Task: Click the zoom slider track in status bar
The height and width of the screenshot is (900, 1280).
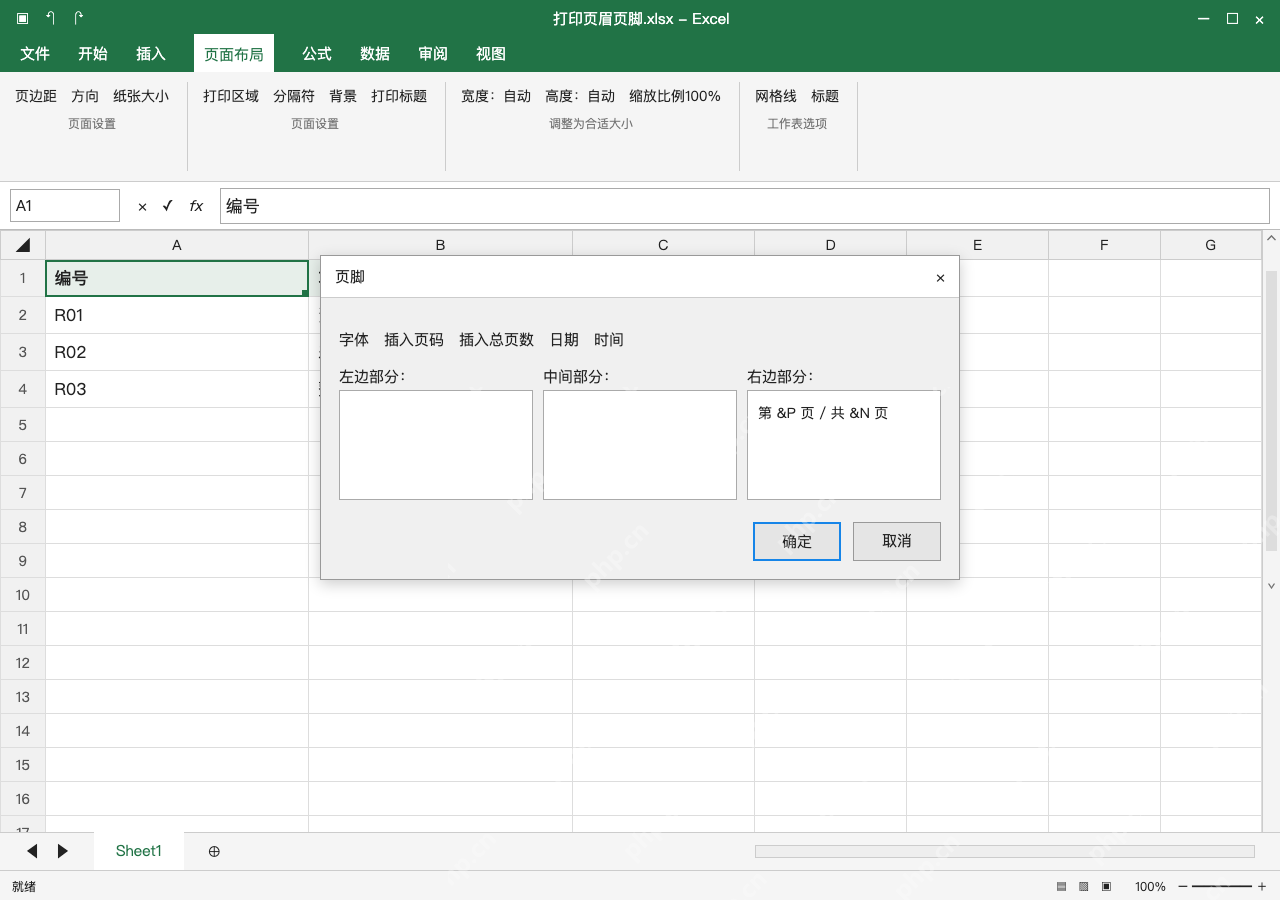Action: click(1222, 886)
